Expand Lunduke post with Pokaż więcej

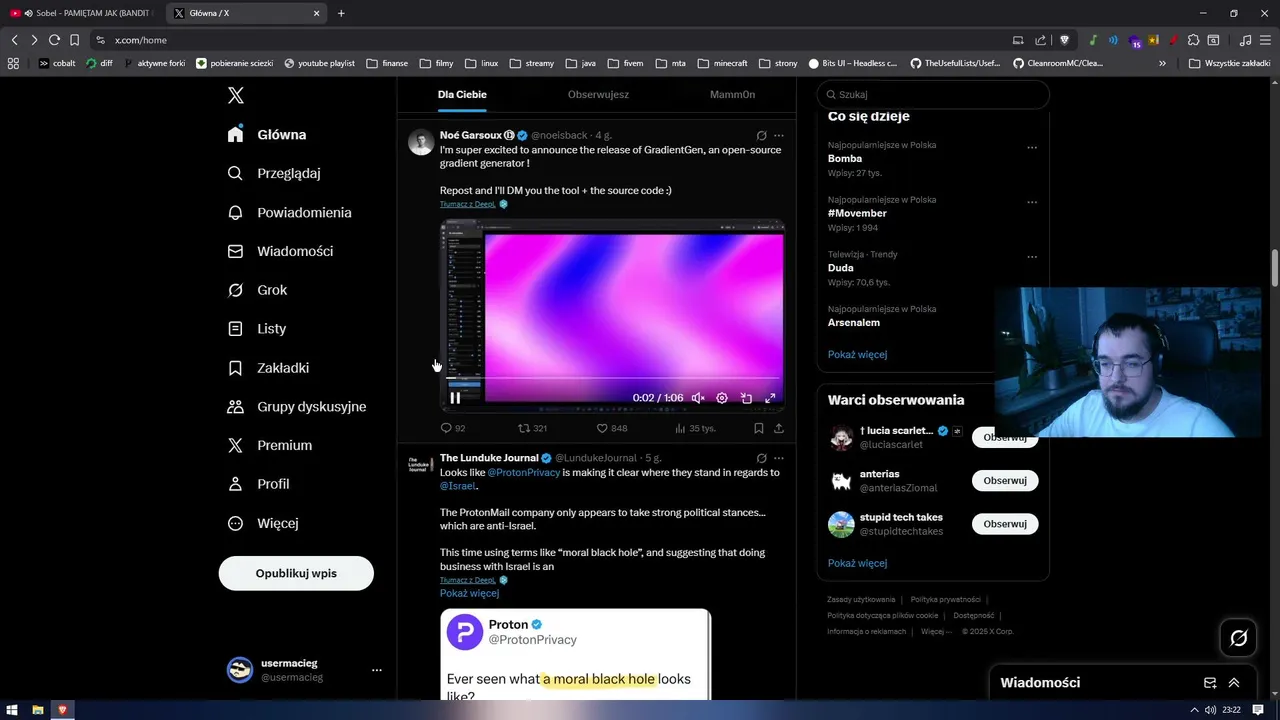(x=469, y=593)
